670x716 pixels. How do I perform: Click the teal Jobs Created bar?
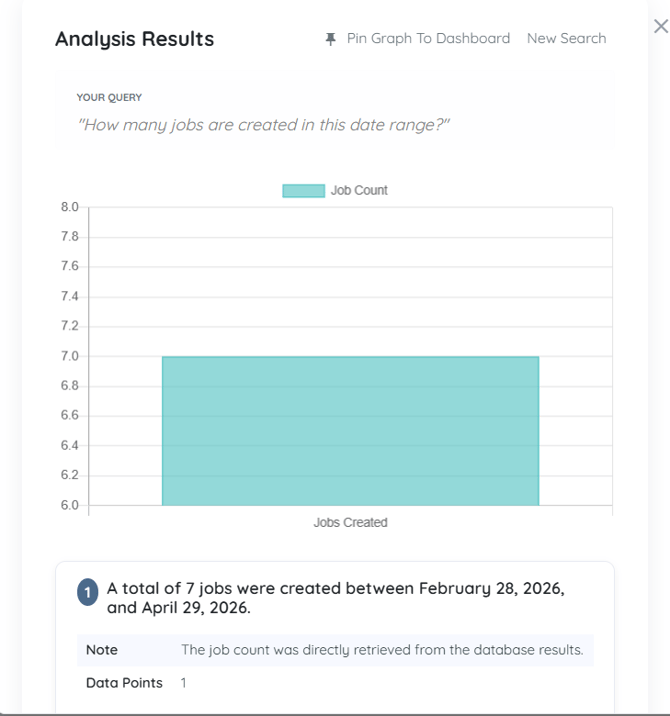[350, 430]
